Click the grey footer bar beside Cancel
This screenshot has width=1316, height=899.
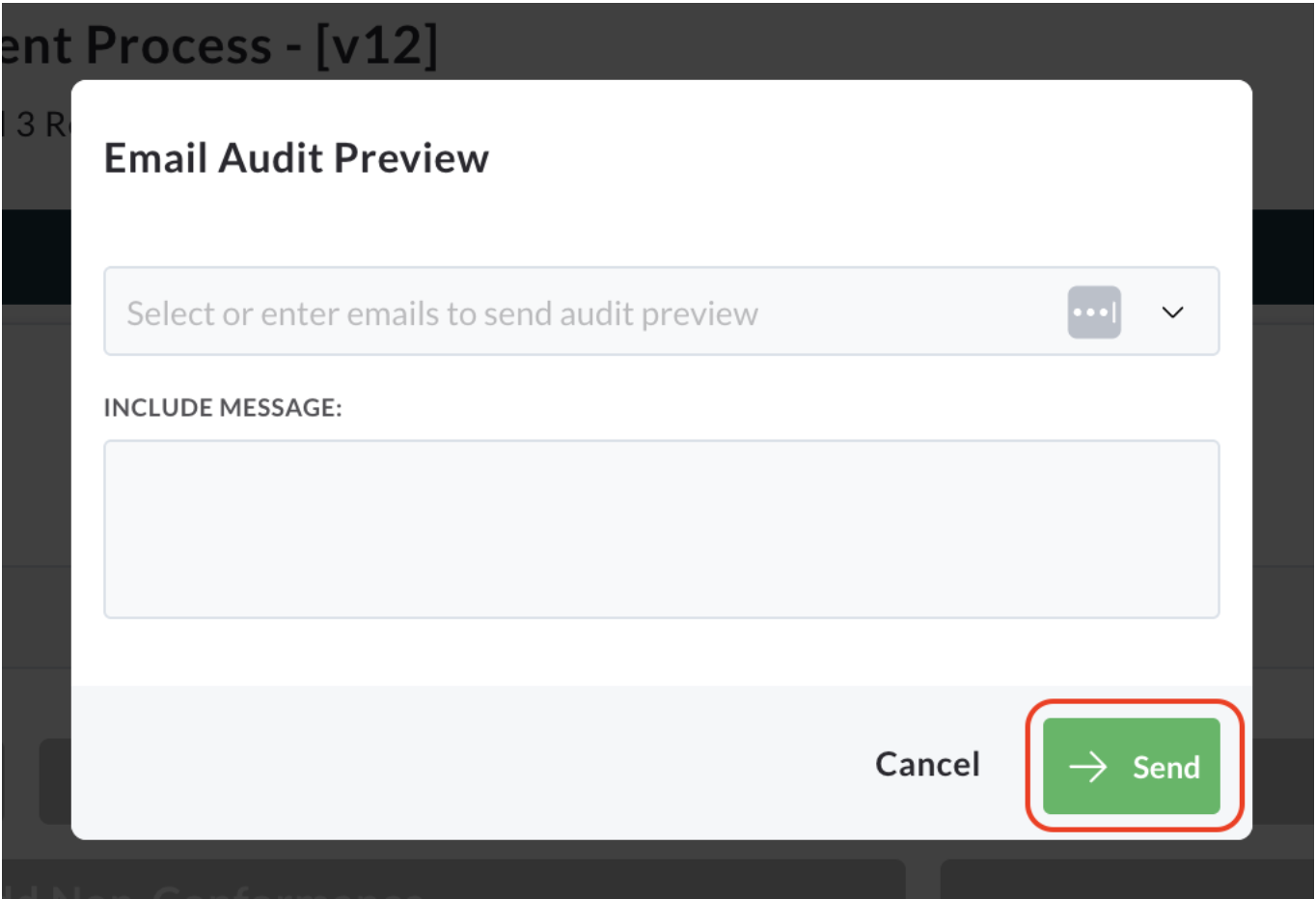tap(463, 762)
